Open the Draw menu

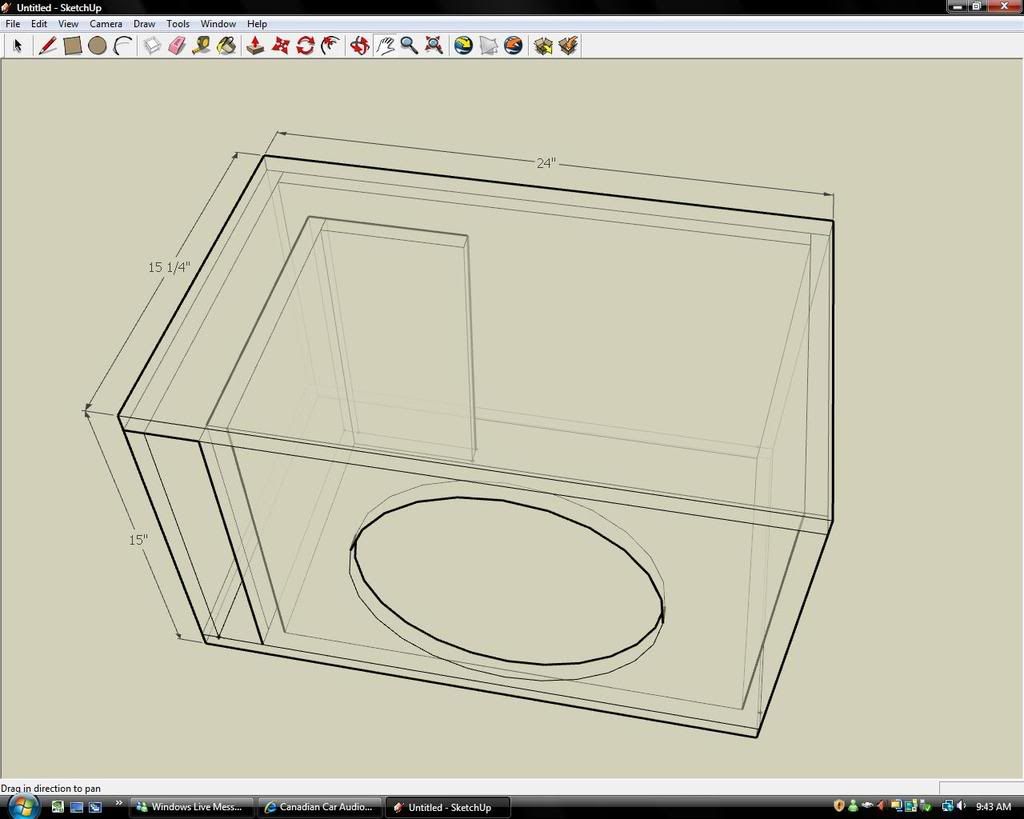click(144, 24)
